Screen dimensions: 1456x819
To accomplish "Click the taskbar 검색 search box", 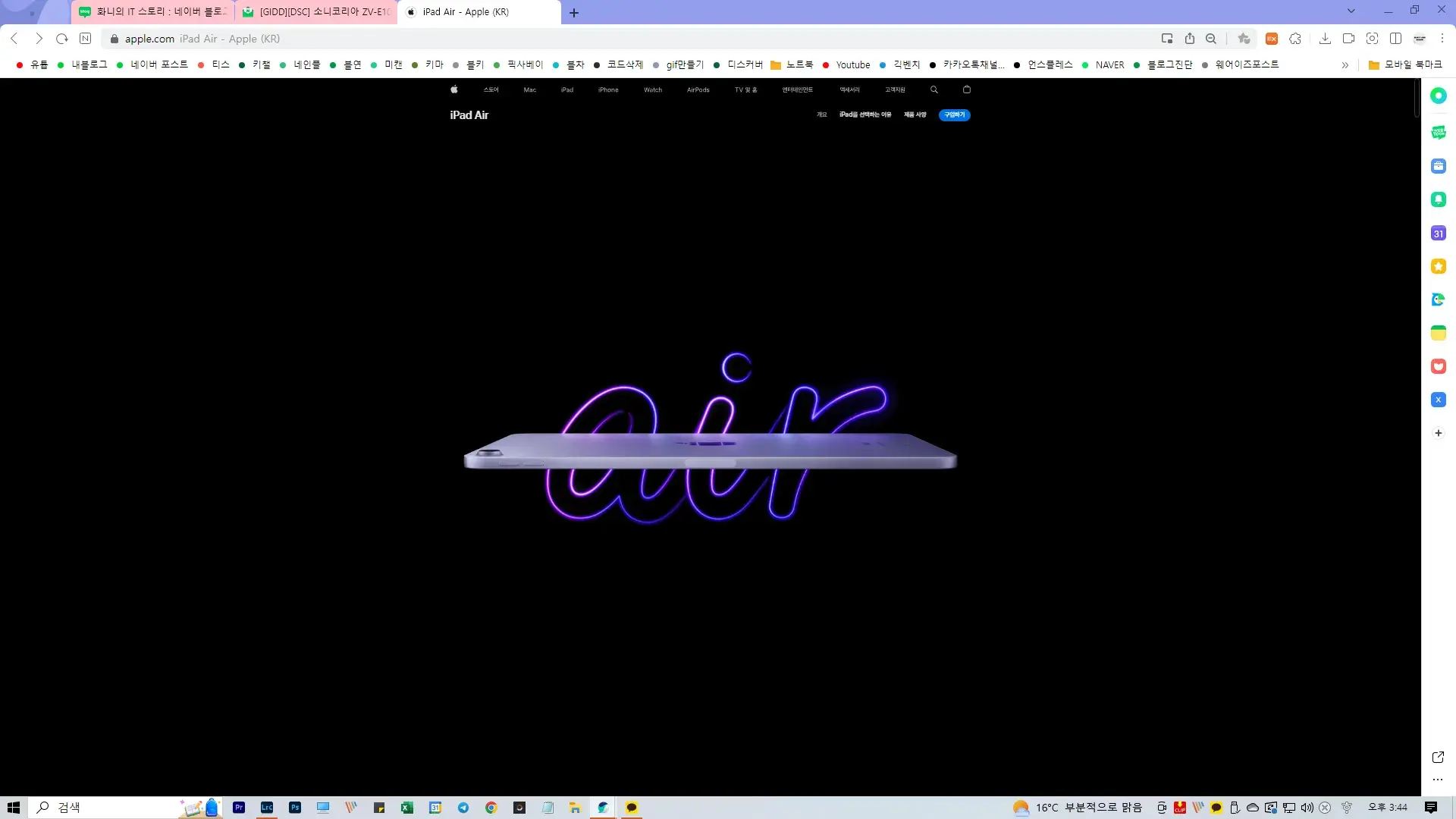I will point(125,808).
